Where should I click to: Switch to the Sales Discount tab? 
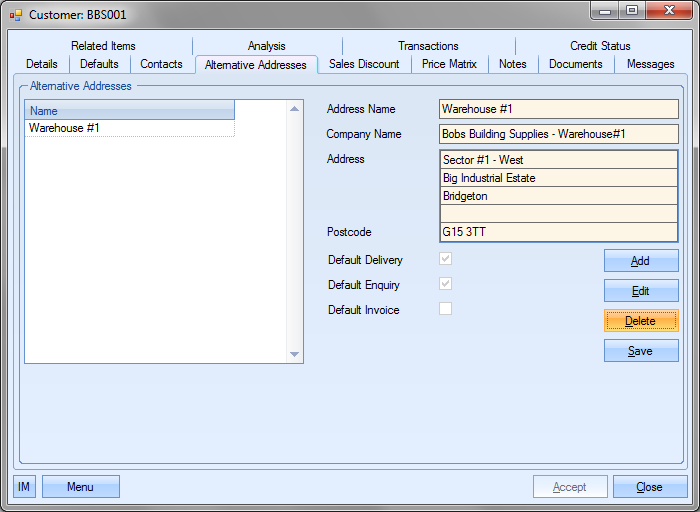coord(364,64)
